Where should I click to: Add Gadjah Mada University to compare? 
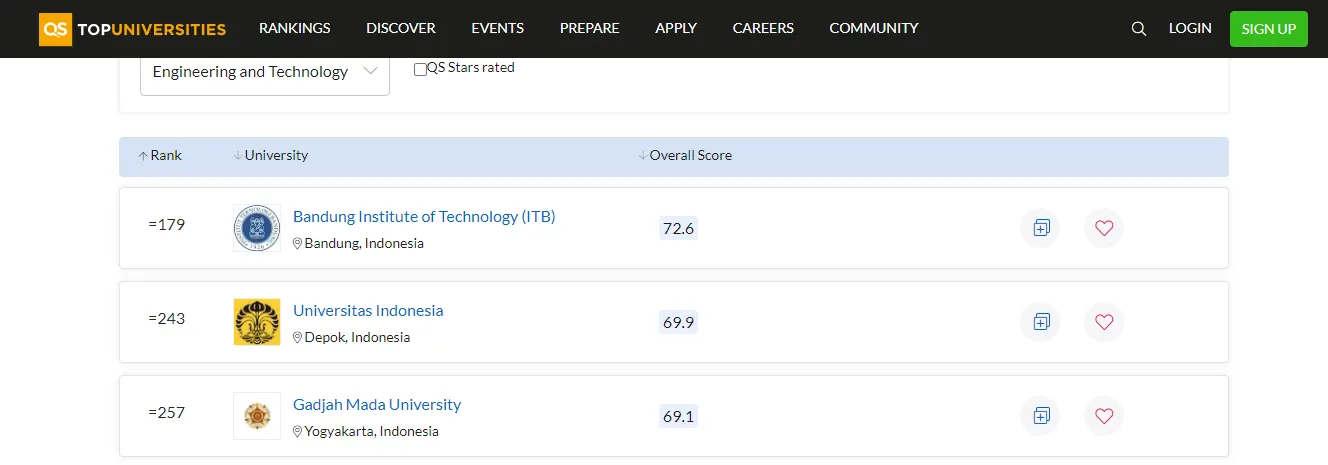[1040, 416]
